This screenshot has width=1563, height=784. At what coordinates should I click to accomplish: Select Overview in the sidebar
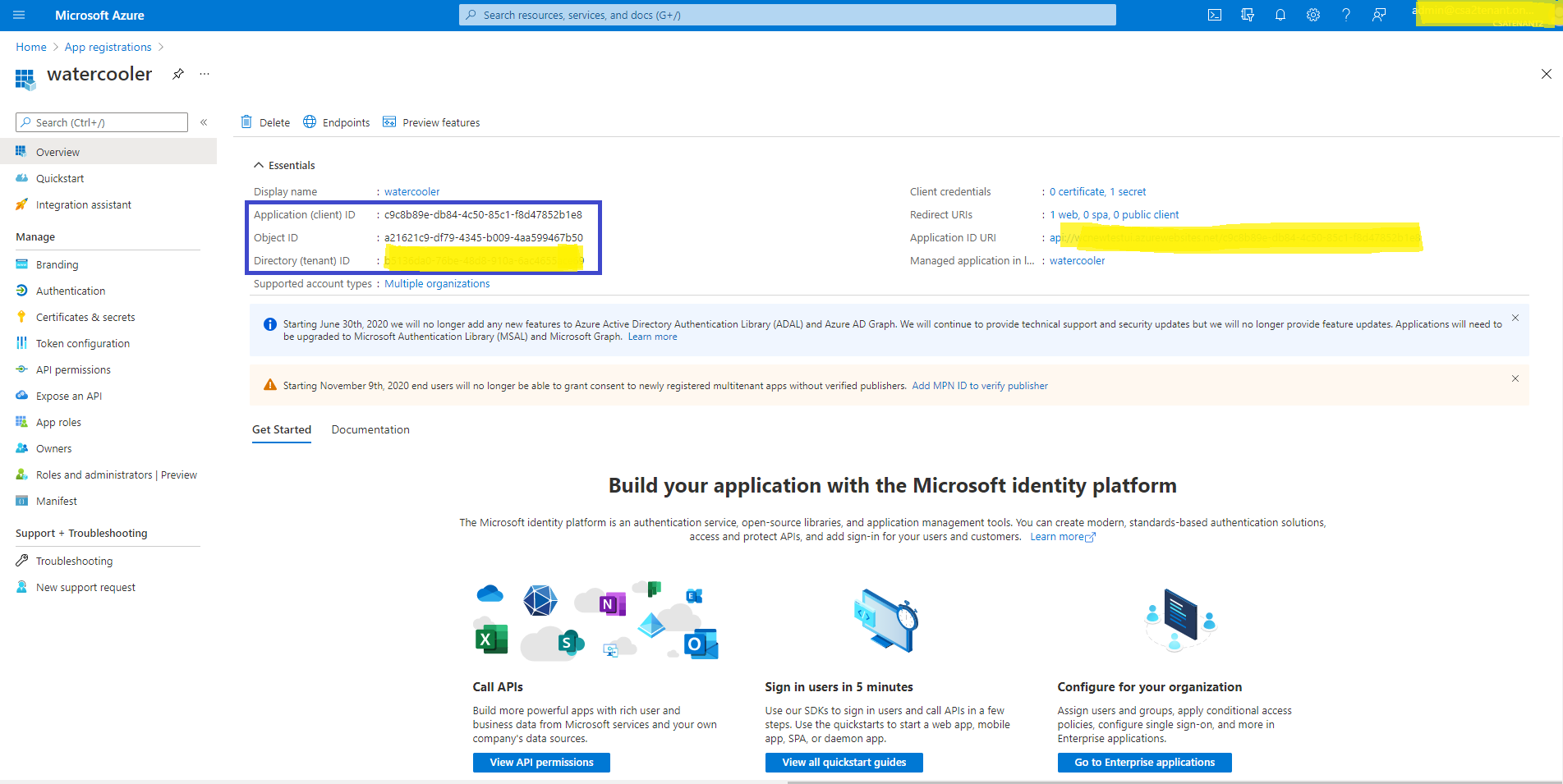[108, 152]
